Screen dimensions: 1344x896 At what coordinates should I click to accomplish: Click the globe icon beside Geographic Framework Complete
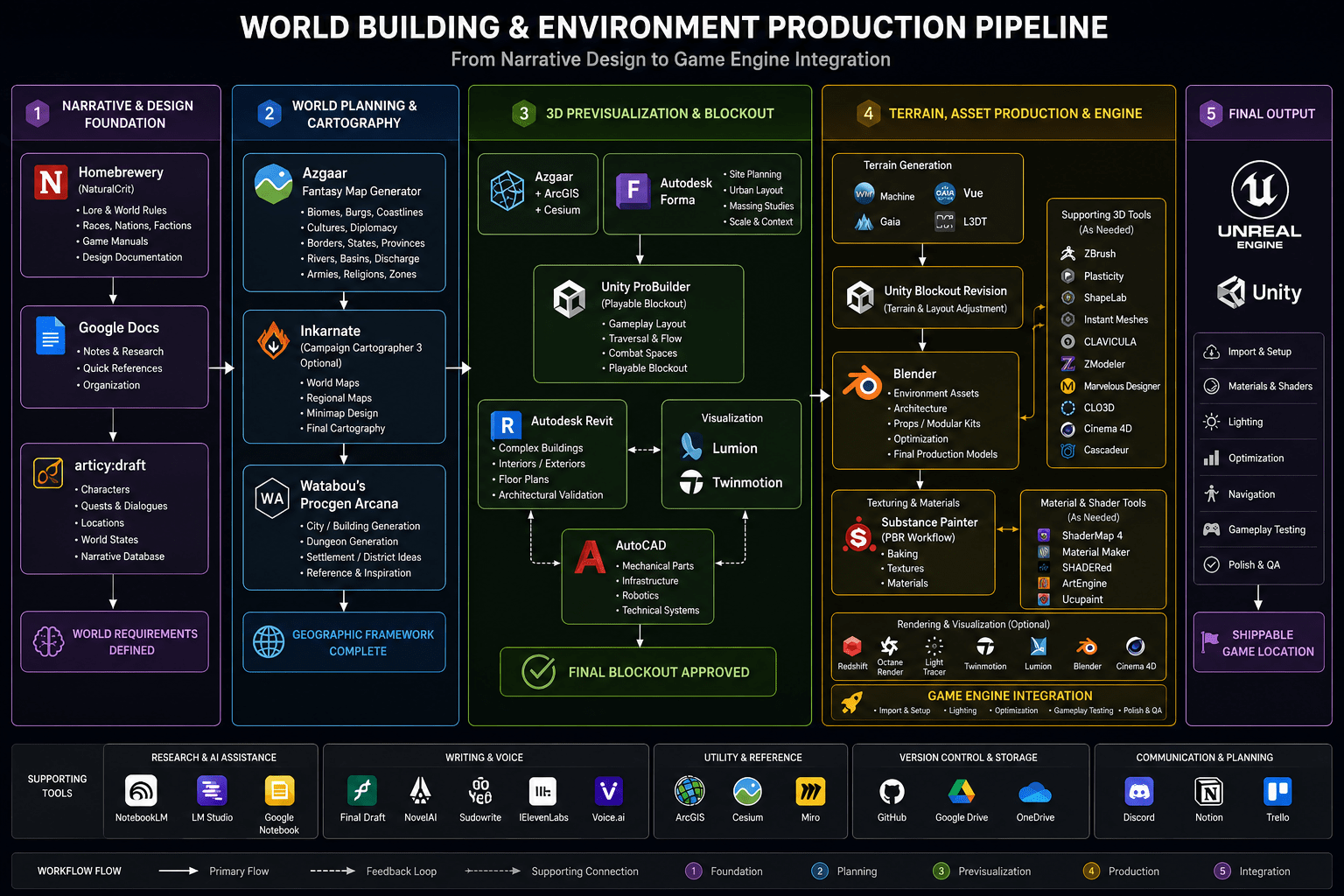coord(269,642)
